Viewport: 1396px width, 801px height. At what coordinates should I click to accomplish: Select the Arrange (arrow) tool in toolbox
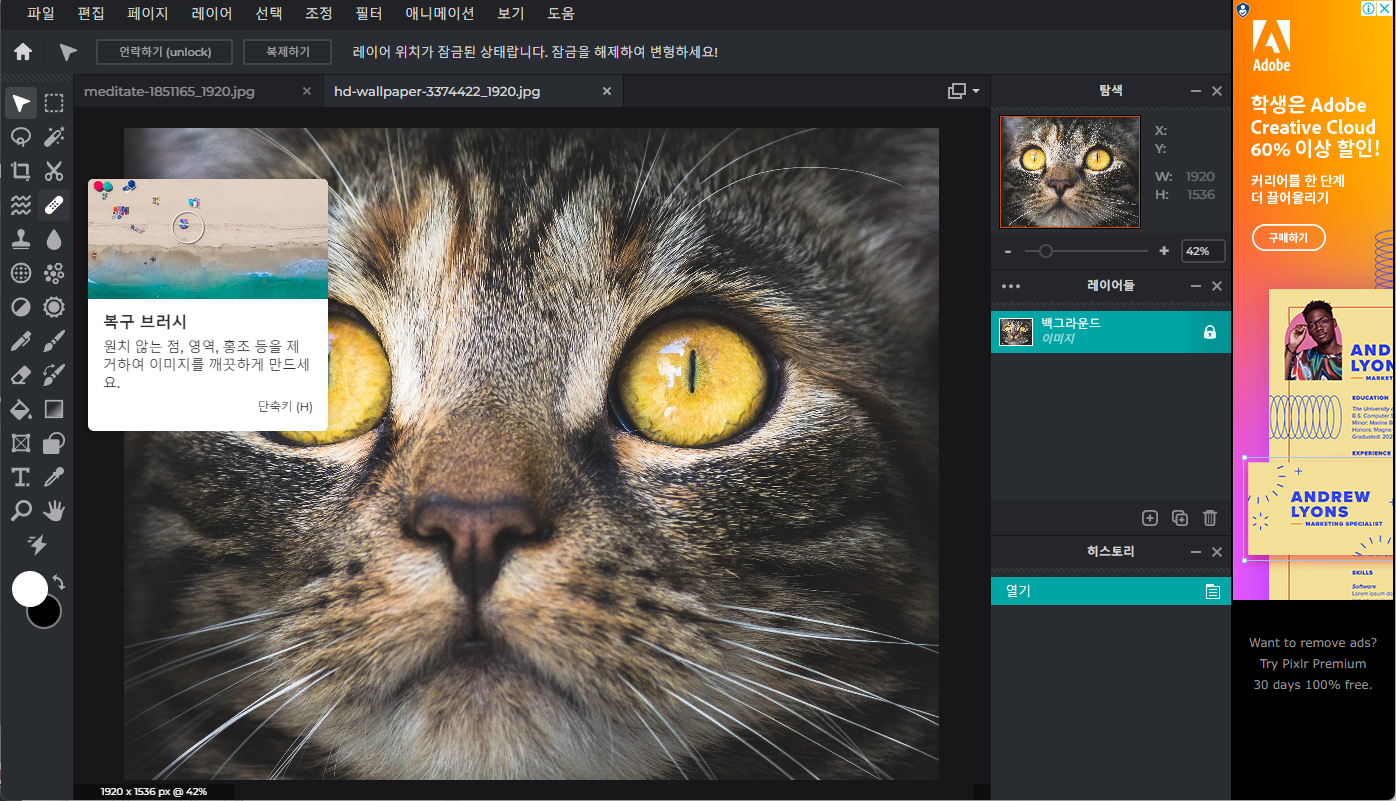(21, 103)
